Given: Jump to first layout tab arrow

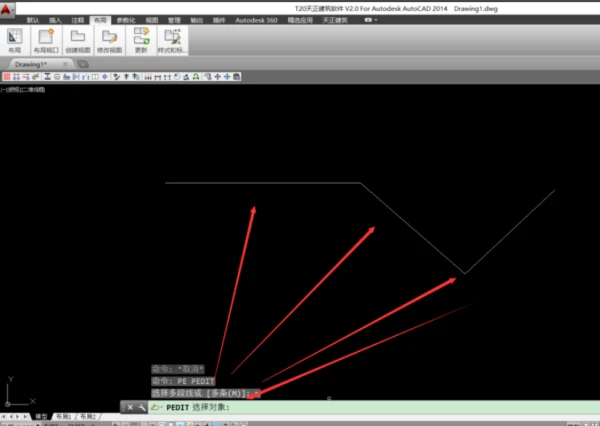Looking at the screenshot, I should click(4, 416).
